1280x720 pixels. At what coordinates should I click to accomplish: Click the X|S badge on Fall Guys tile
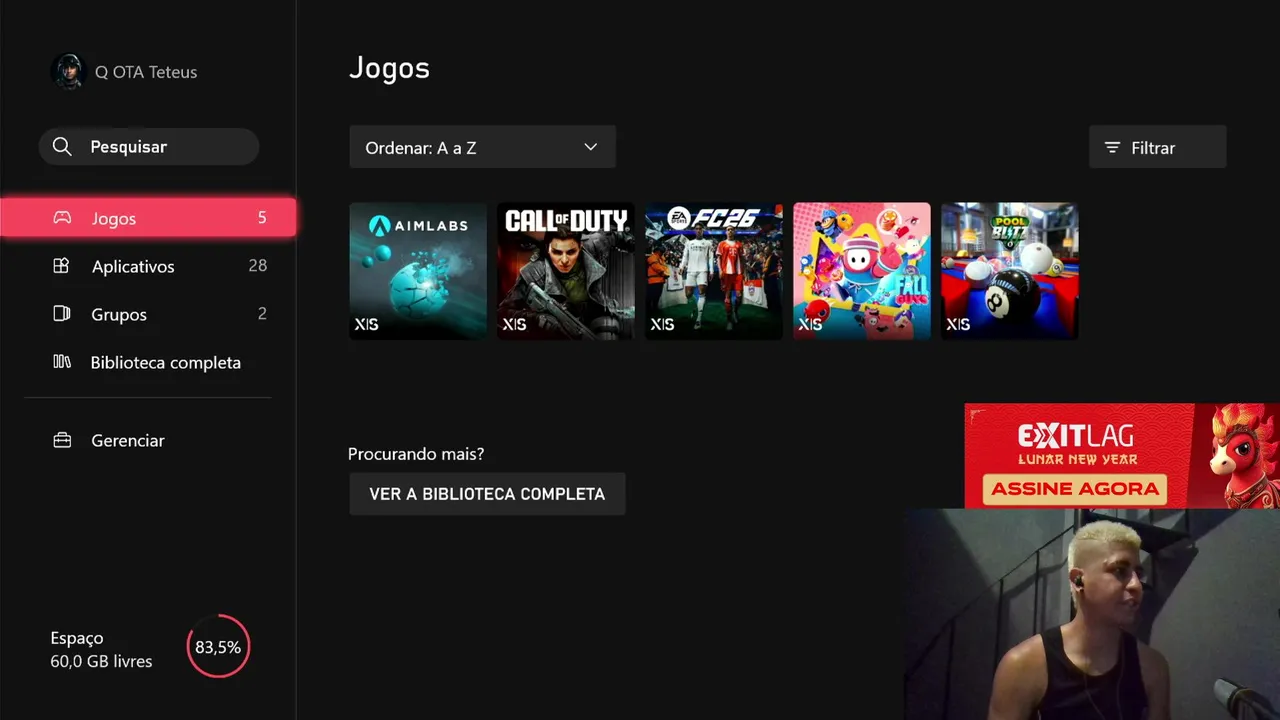(x=811, y=324)
